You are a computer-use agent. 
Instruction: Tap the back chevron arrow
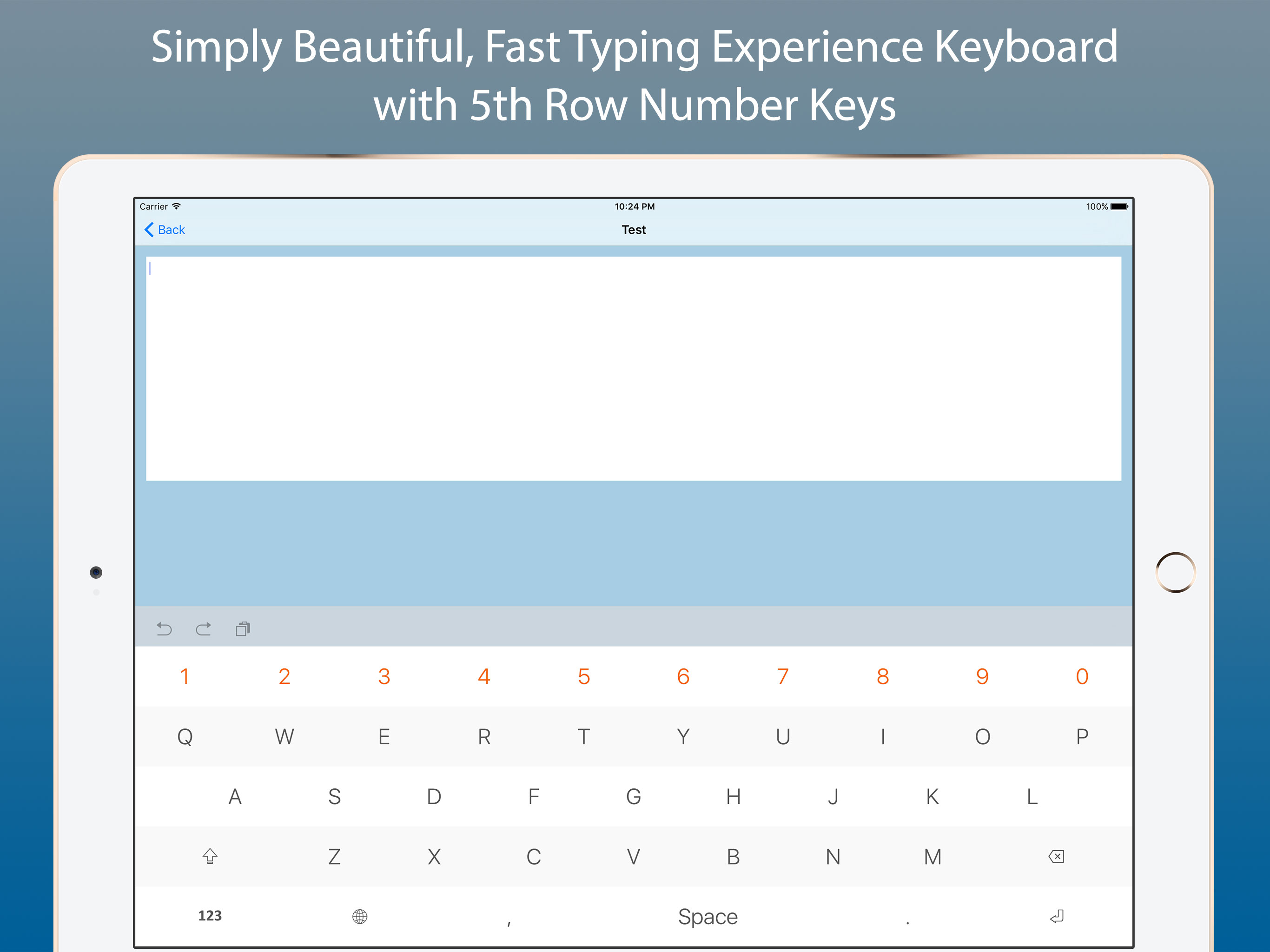tap(149, 230)
